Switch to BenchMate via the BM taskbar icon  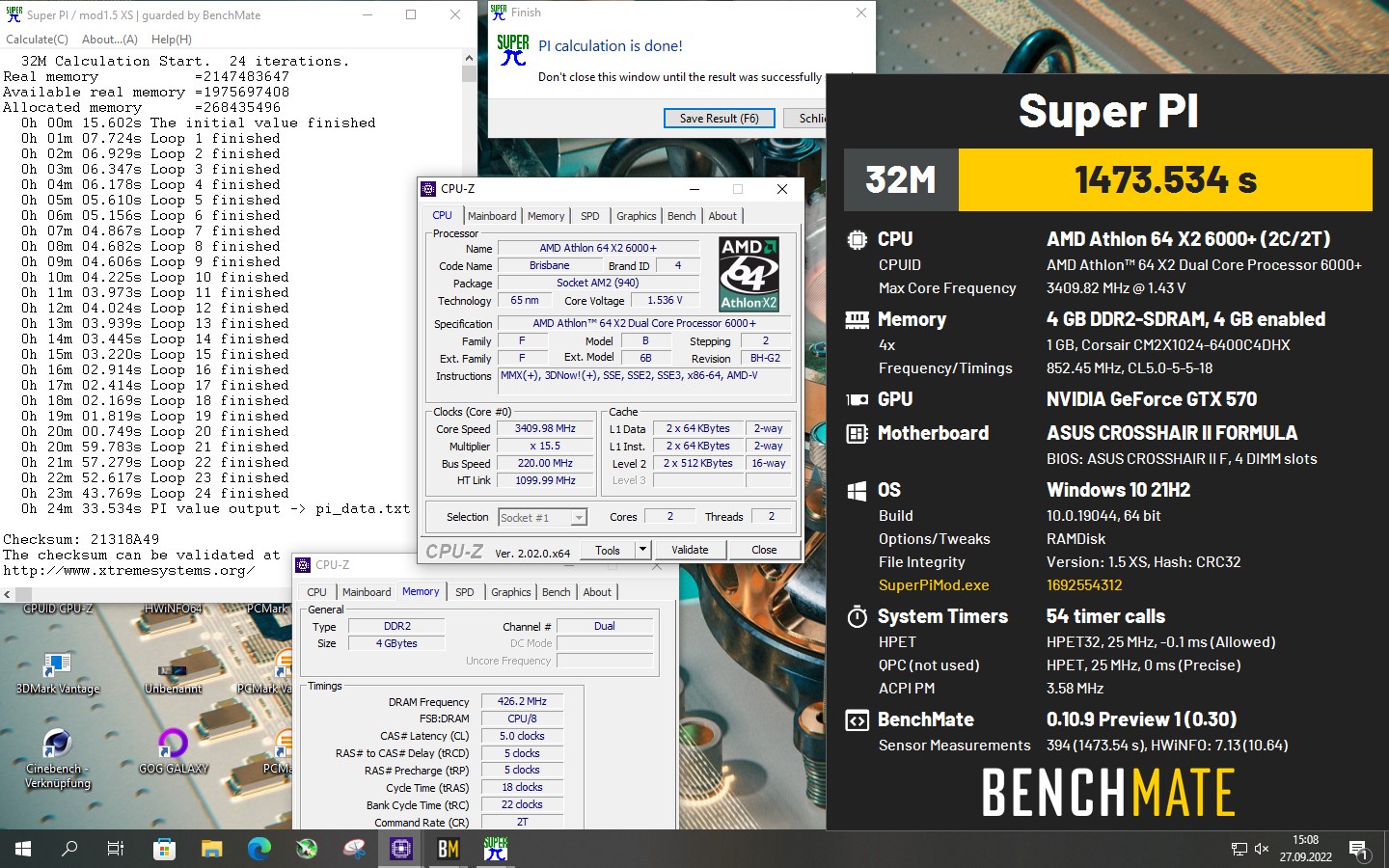point(449,849)
